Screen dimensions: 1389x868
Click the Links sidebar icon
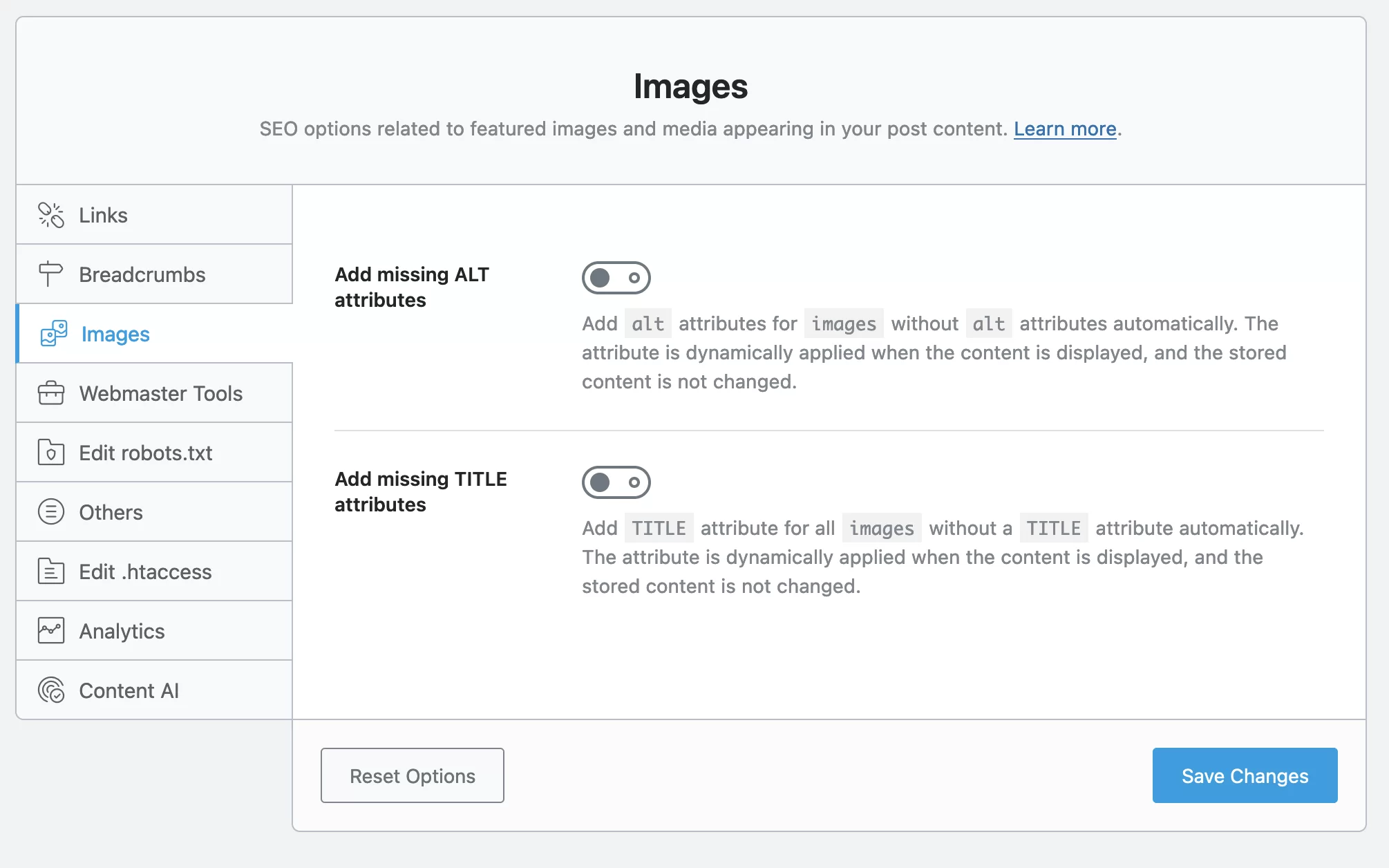click(51, 214)
